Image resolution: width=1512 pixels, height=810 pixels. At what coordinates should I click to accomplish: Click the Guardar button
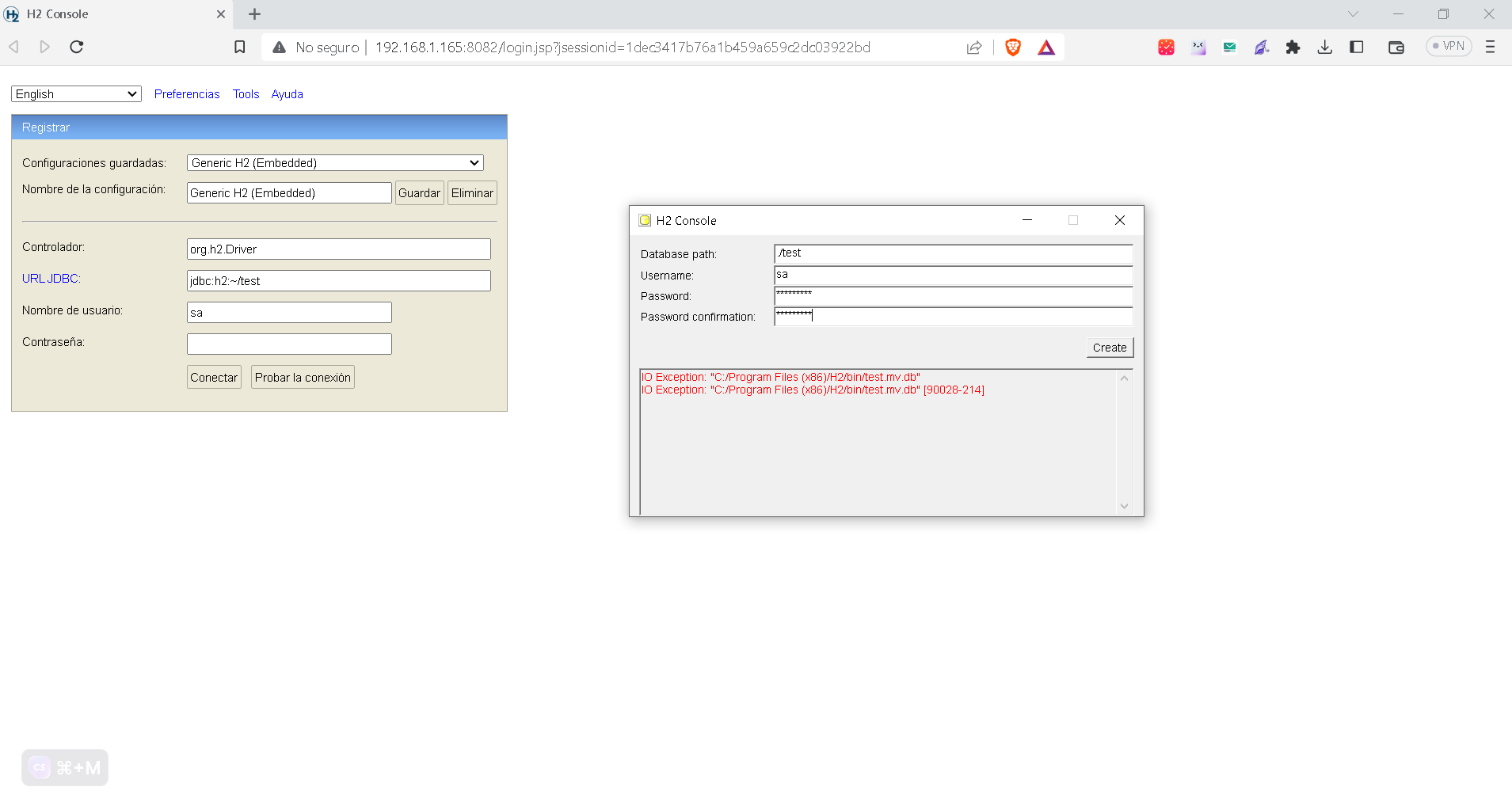pos(419,193)
